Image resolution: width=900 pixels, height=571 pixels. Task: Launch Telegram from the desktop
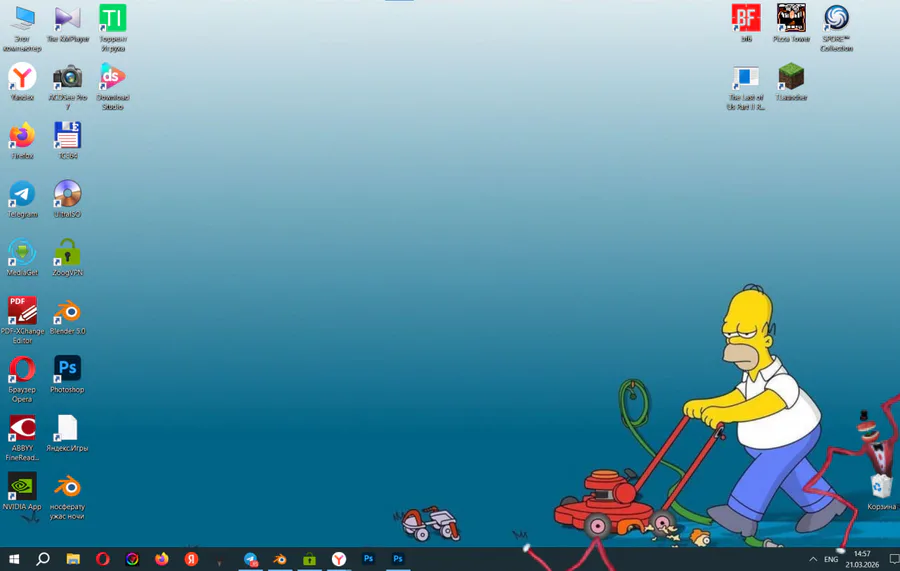click(22, 199)
